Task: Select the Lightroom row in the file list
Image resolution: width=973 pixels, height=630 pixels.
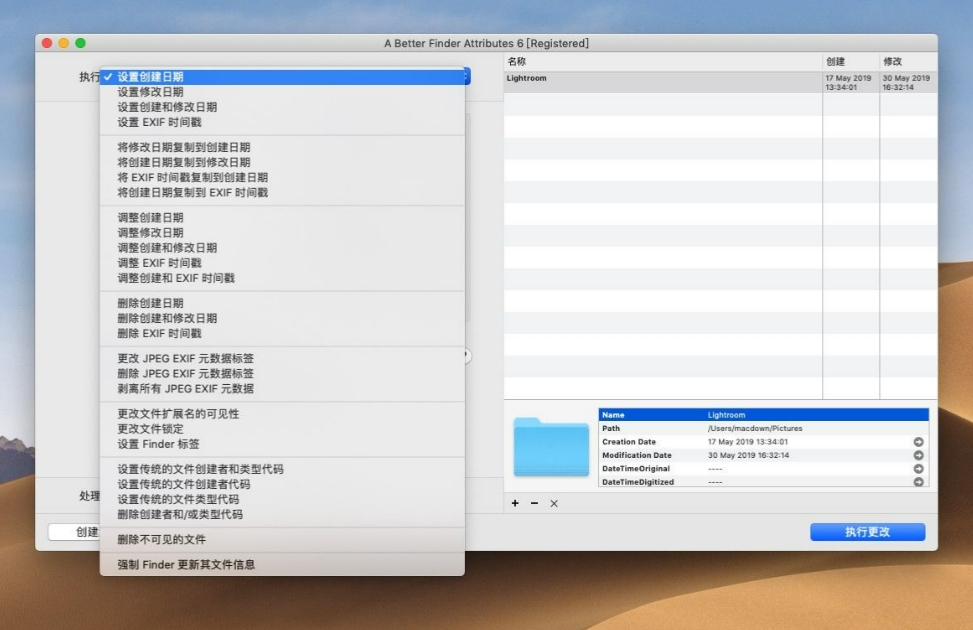Action: pyautogui.click(x=720, y=83)
